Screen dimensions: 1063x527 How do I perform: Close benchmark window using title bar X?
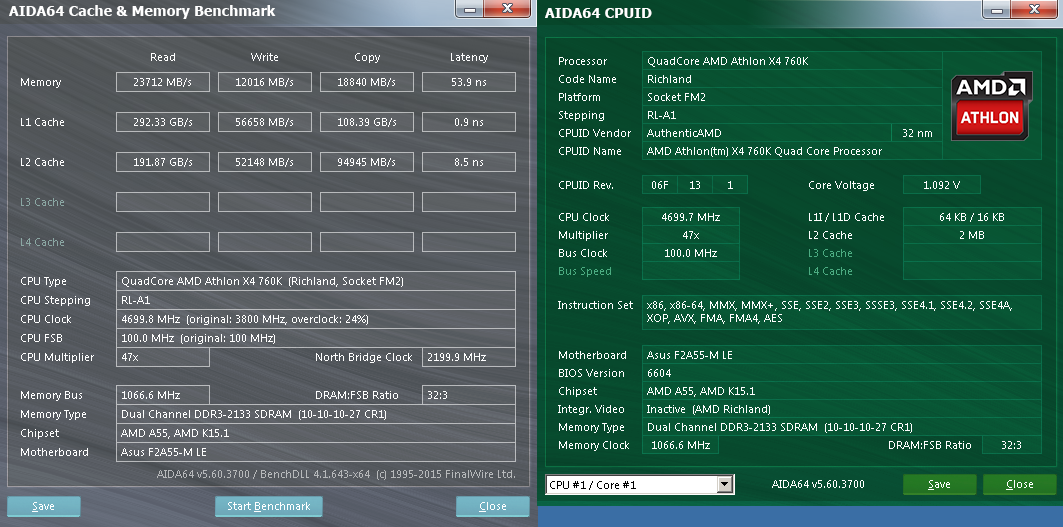click(508, 7)
